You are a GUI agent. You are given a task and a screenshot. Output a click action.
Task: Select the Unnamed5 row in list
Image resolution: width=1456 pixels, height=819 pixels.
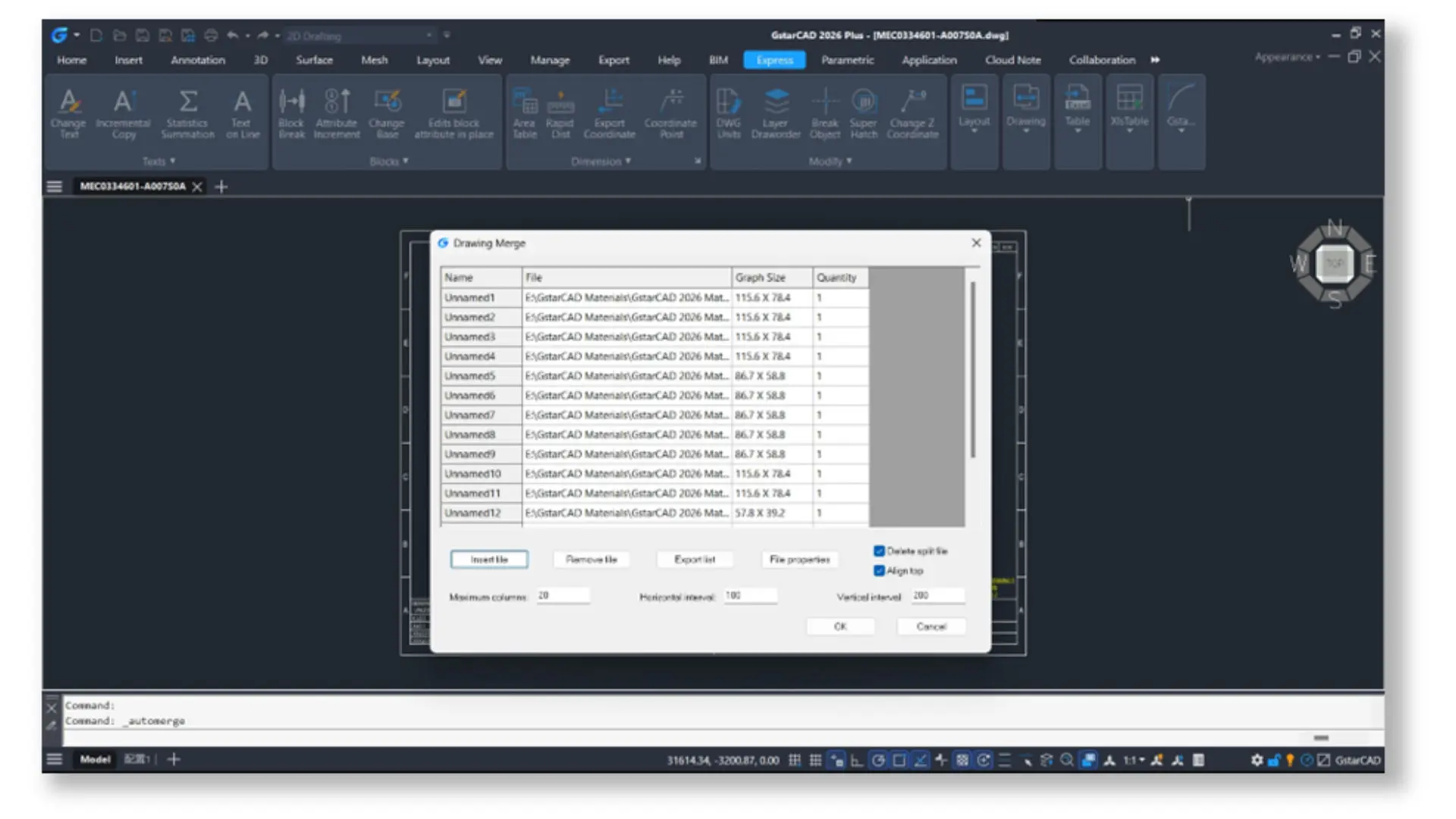(x=654, y=376)
